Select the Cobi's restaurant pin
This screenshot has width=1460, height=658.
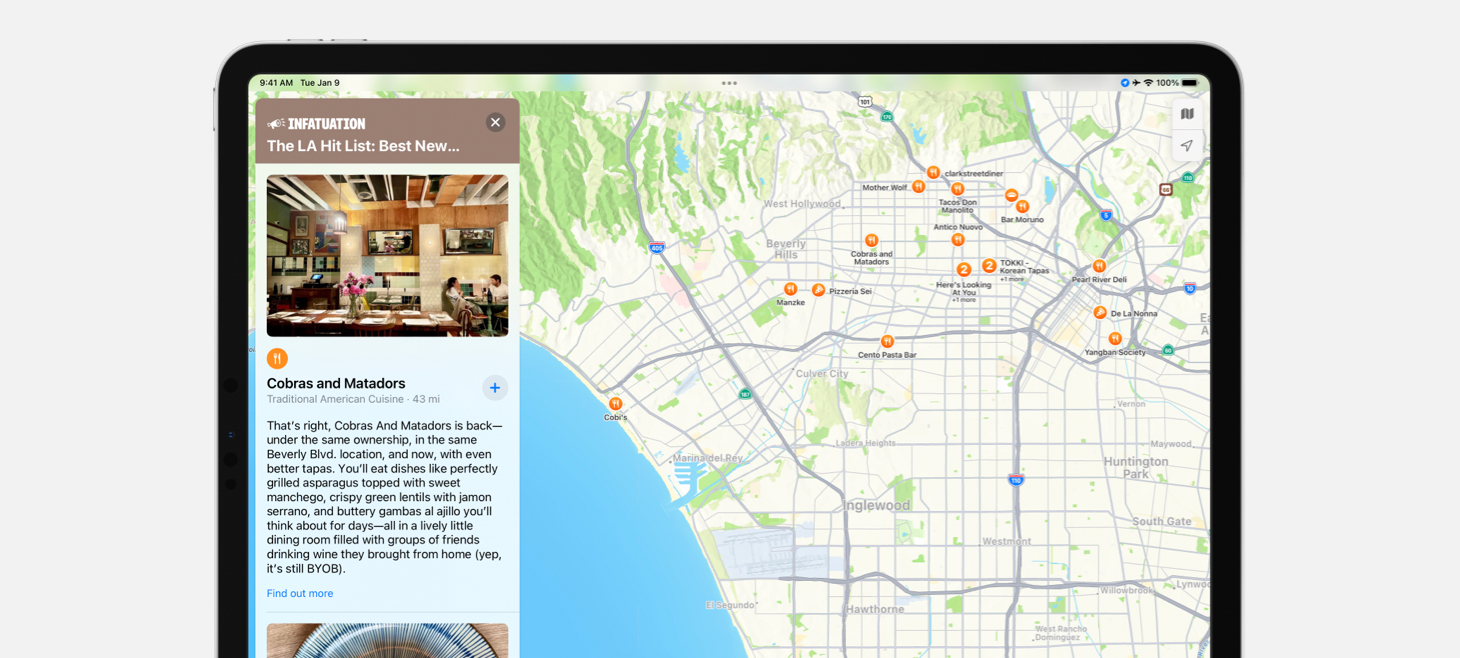(615, 404)
